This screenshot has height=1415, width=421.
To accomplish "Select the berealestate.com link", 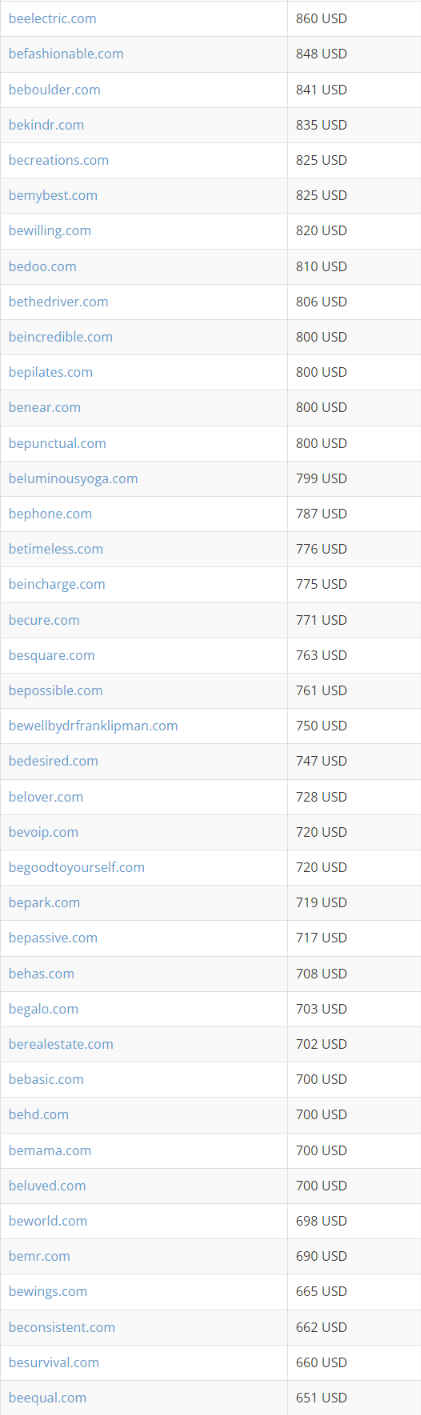I will tap(61, 1044).
